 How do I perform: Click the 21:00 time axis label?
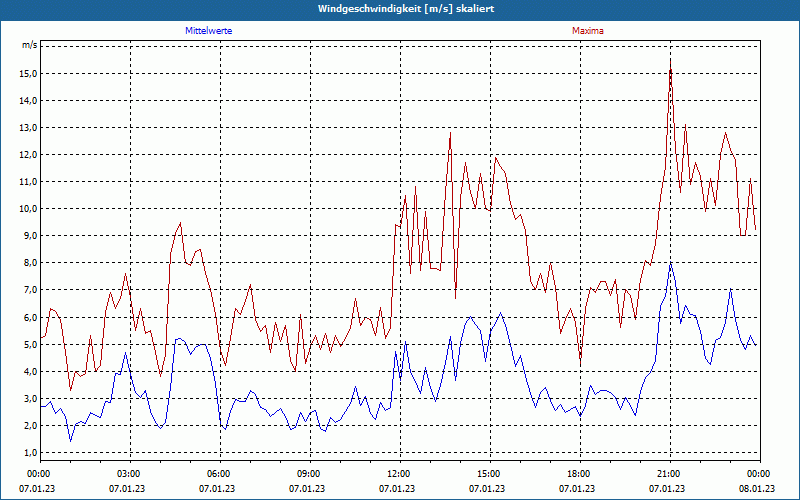(x=667, y=474)
